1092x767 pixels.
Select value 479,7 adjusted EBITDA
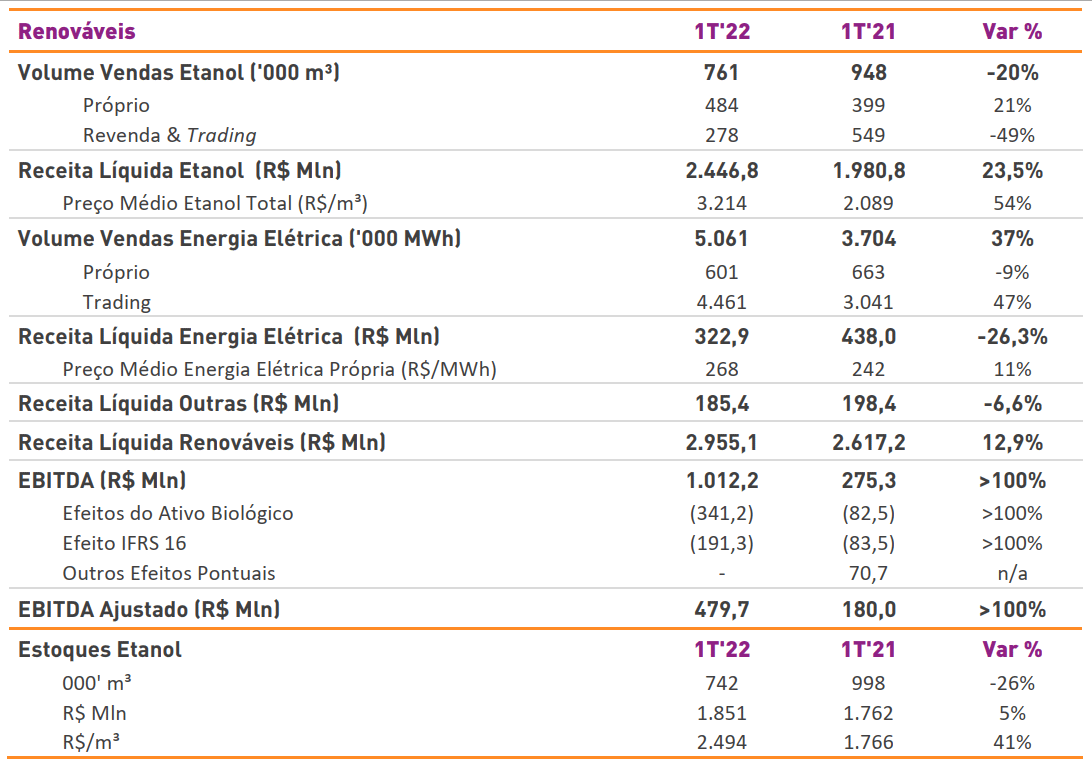[722, 610]
